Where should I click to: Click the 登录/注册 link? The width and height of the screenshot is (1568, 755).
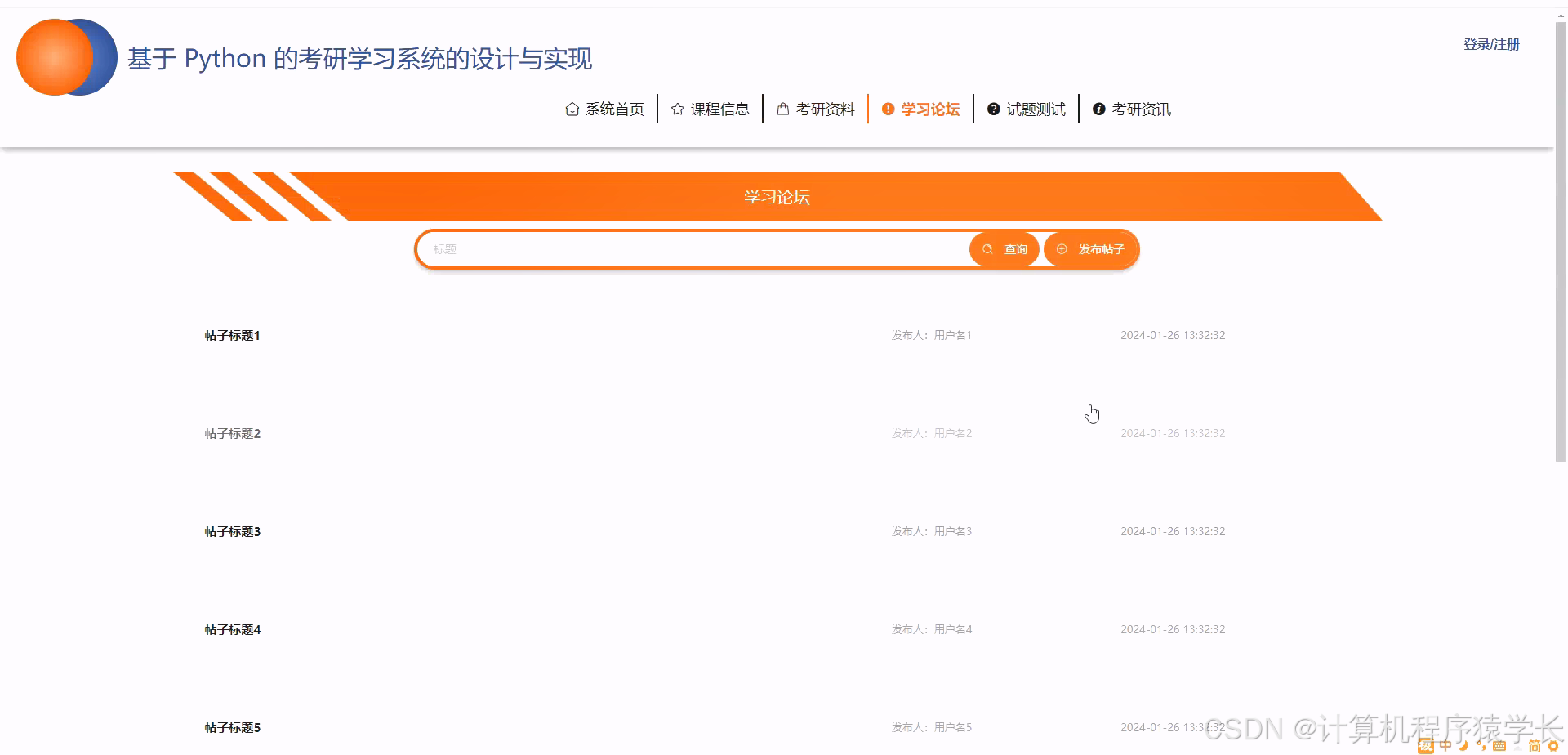coord(1491,44)
